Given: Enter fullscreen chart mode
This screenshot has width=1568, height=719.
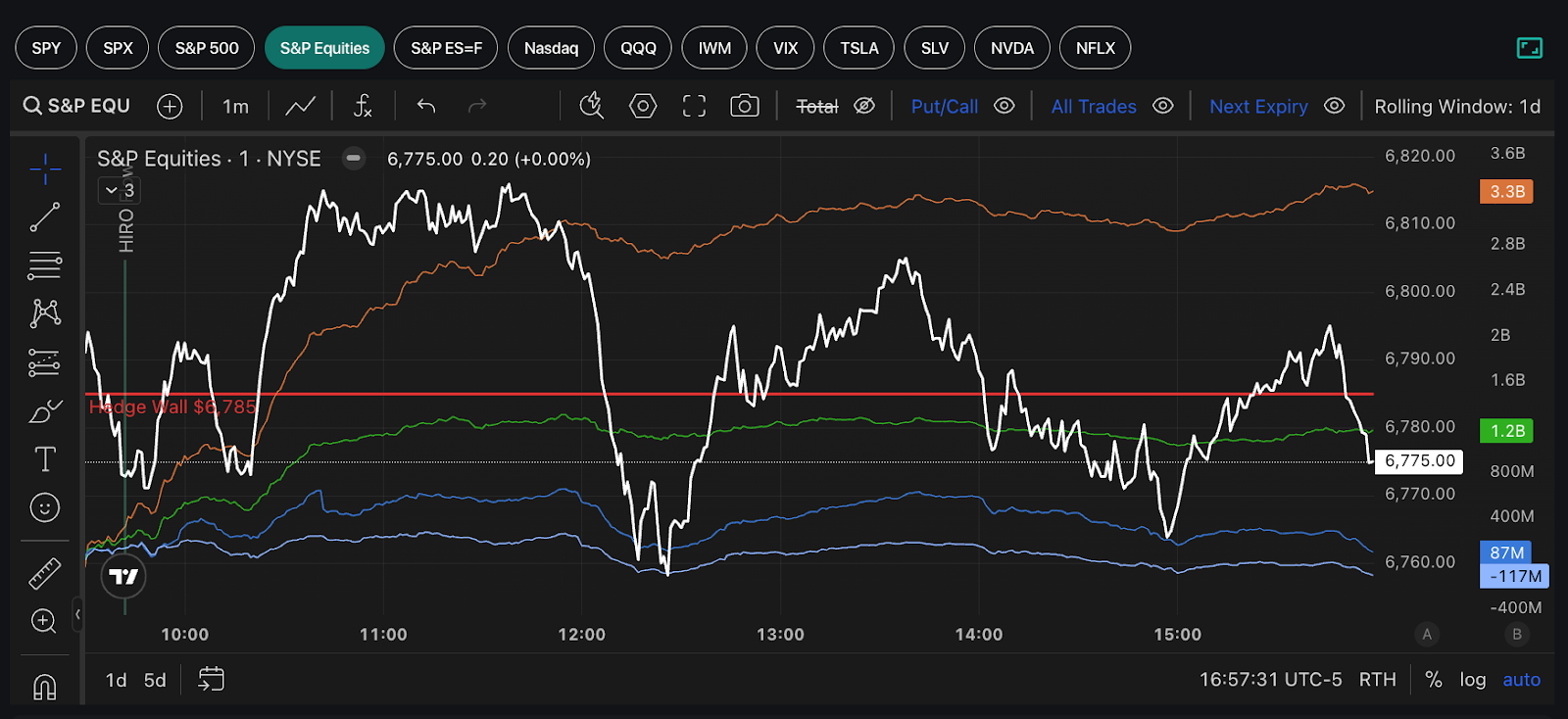Looking at the screenshot, I should point(694,106).
